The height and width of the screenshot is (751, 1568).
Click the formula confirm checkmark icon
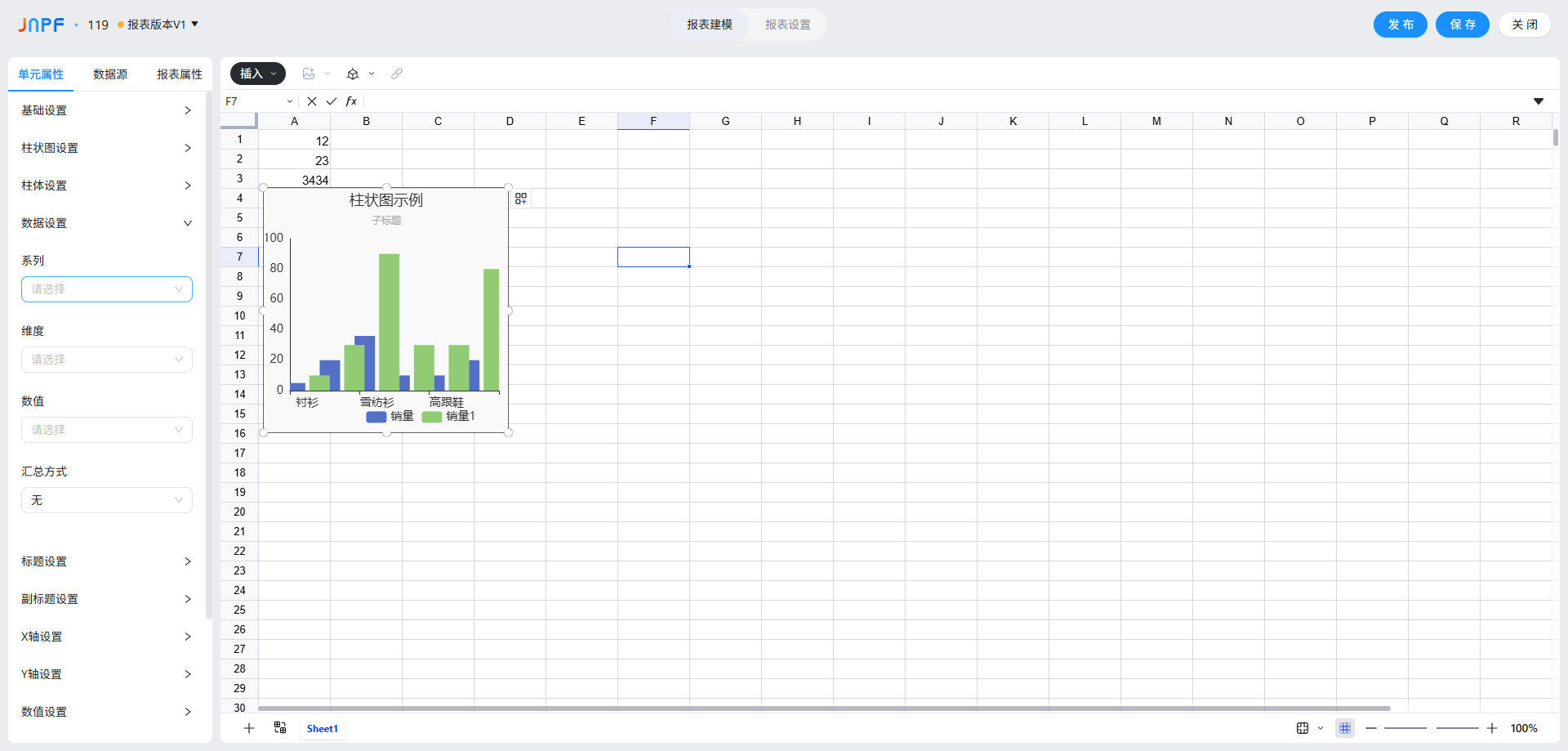(x=332, y=101)
